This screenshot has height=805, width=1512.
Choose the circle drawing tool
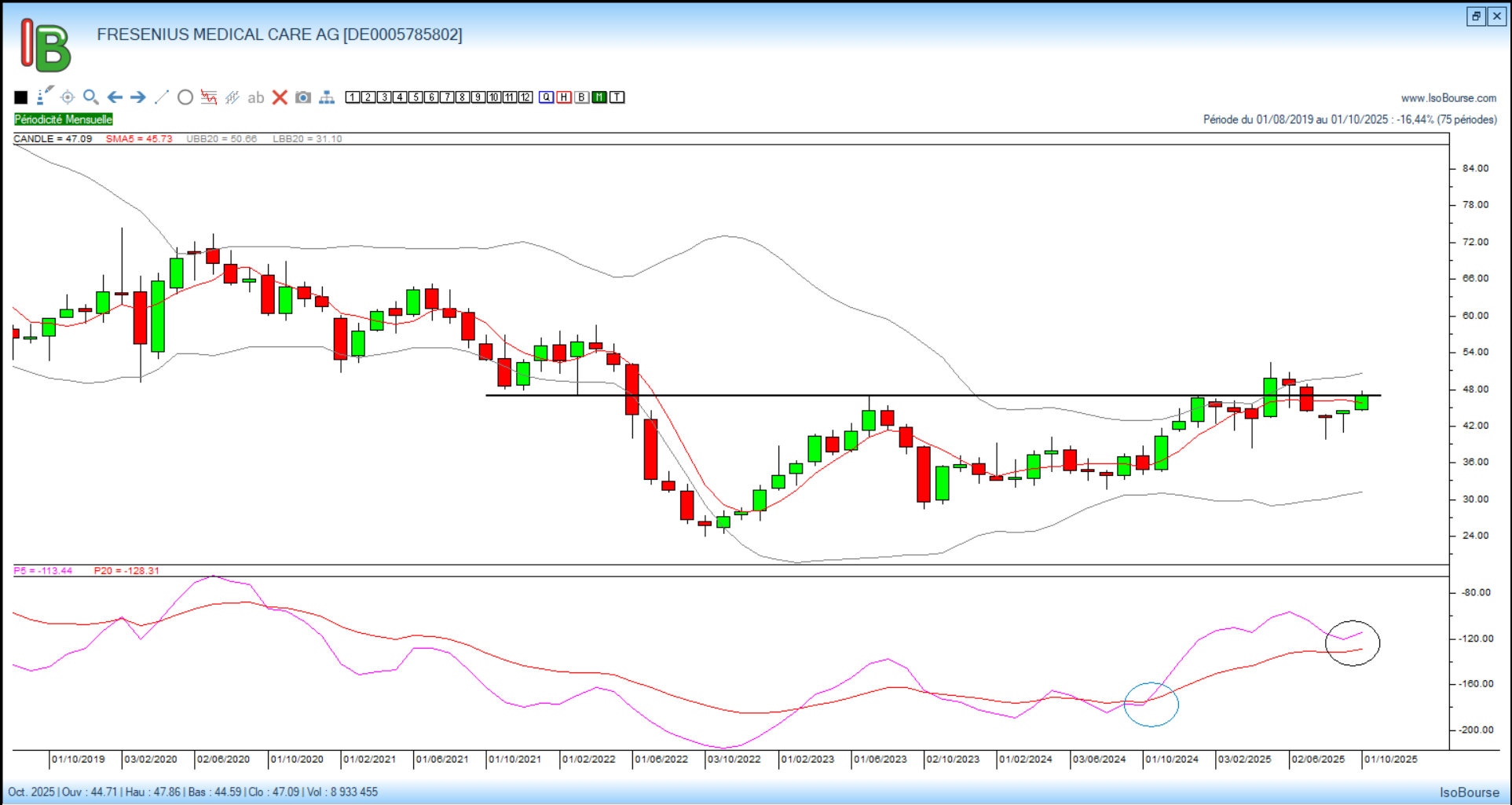tap(185, 97)
